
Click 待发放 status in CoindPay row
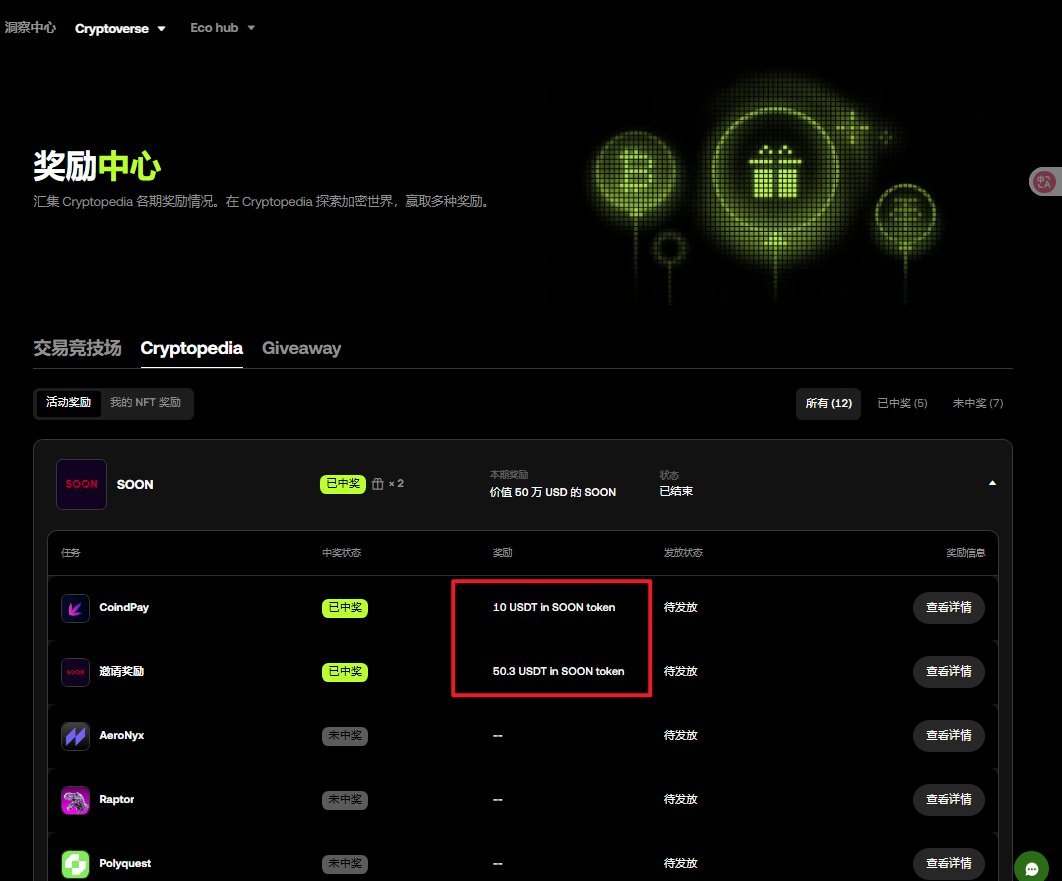click(680, 607)
